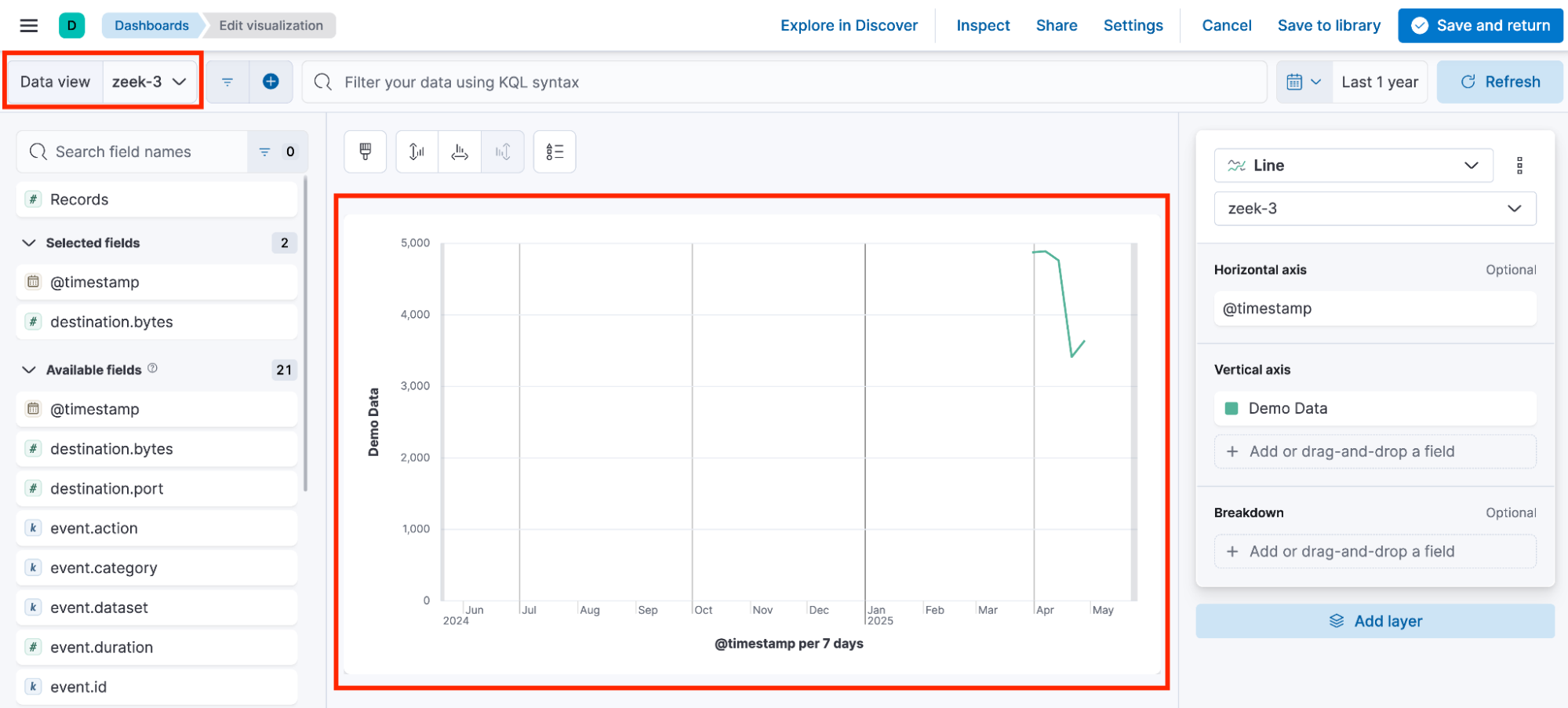Select the event.id field
The height and width of the screenshot is (708, 1568).
pos(157,687)
